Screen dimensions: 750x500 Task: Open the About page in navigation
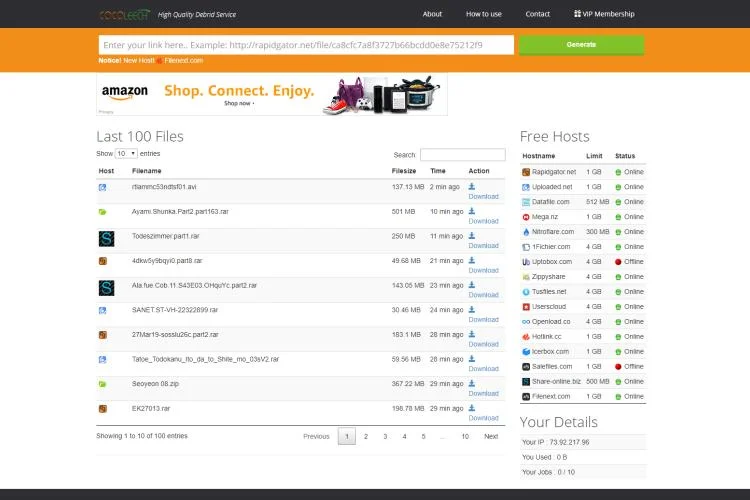(x=432, y=14)
